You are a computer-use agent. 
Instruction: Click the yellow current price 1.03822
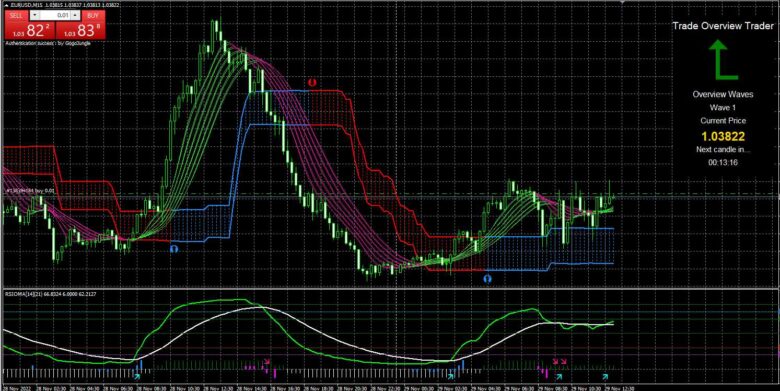[x=723, y=136]
